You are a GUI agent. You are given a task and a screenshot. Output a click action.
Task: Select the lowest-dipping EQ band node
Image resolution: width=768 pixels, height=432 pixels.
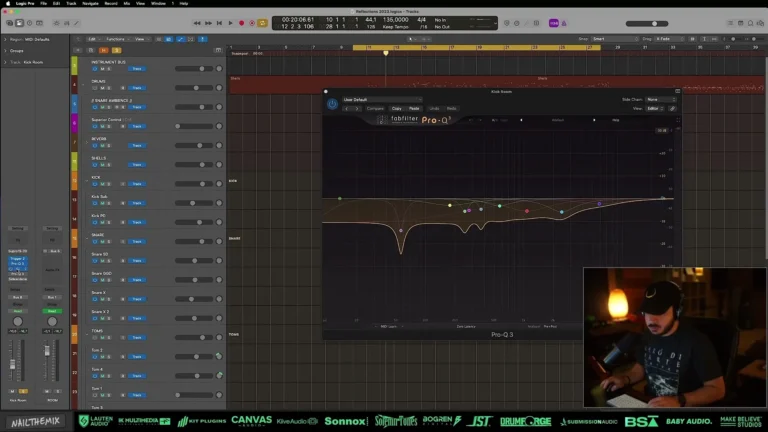coord(401,230)
